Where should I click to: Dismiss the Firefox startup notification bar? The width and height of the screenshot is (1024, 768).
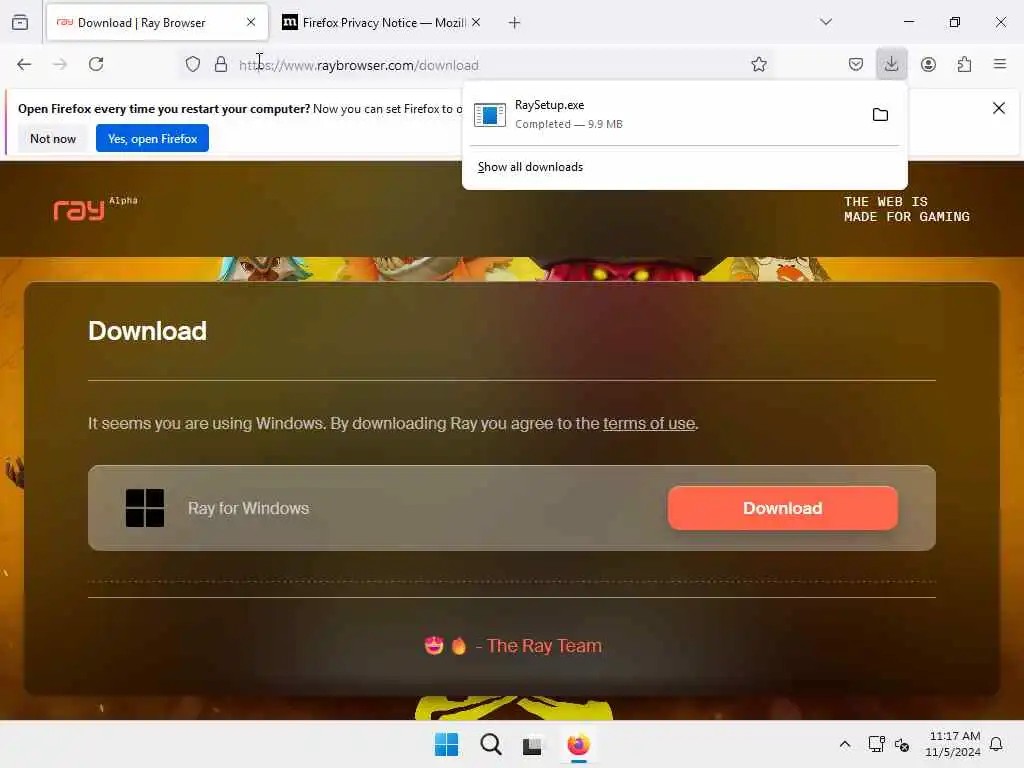click(x=999, y=108)
